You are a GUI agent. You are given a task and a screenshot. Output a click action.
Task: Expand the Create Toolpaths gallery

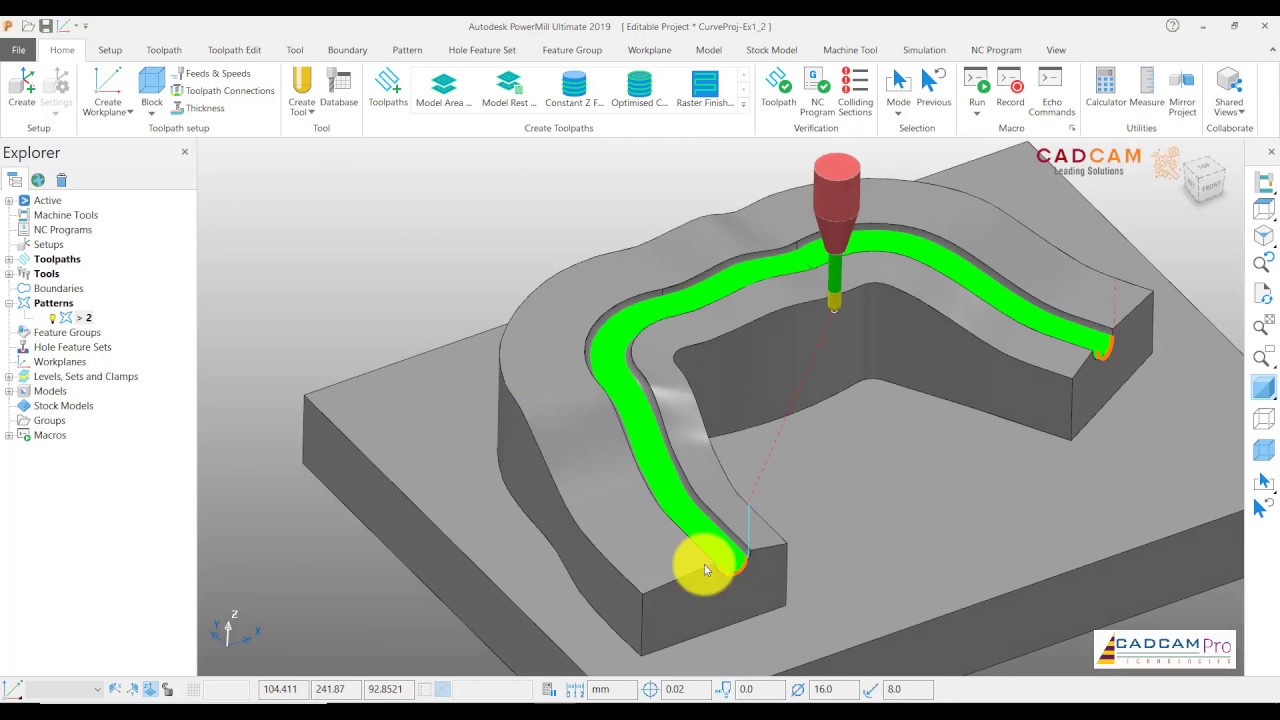743,104
